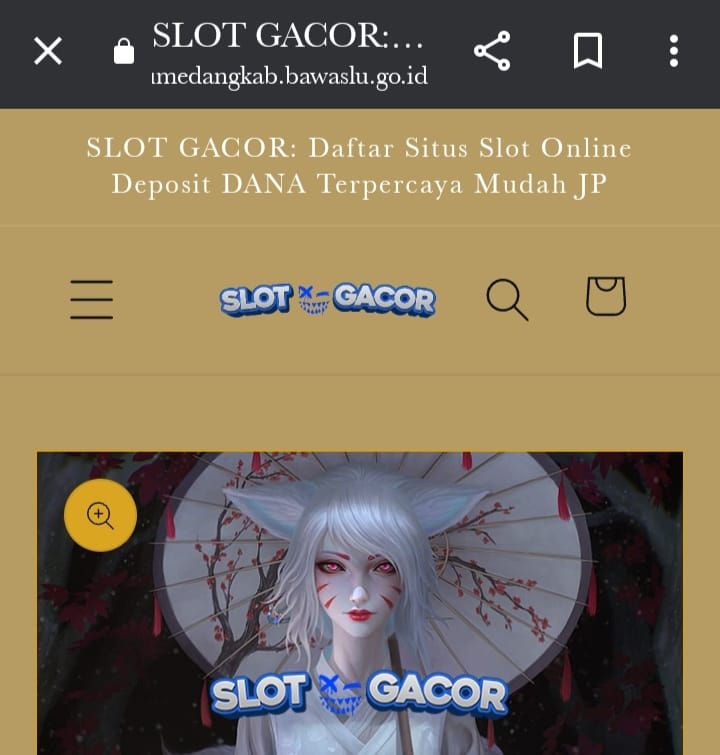Viewport: 720px width, 755px height.
Task: Tap the "Deposit DANA Terpercaya Mudah JP" banner line
Action: [x=359, y=184]
